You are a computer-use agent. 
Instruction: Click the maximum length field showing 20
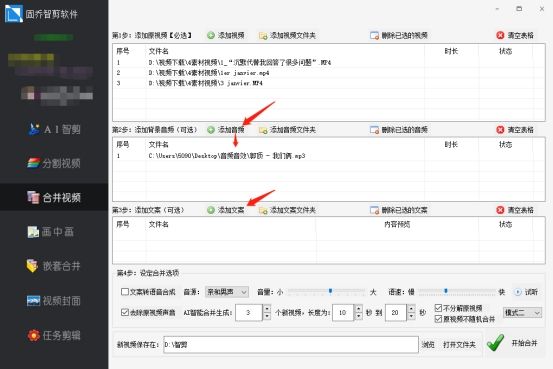click(395, 313)
